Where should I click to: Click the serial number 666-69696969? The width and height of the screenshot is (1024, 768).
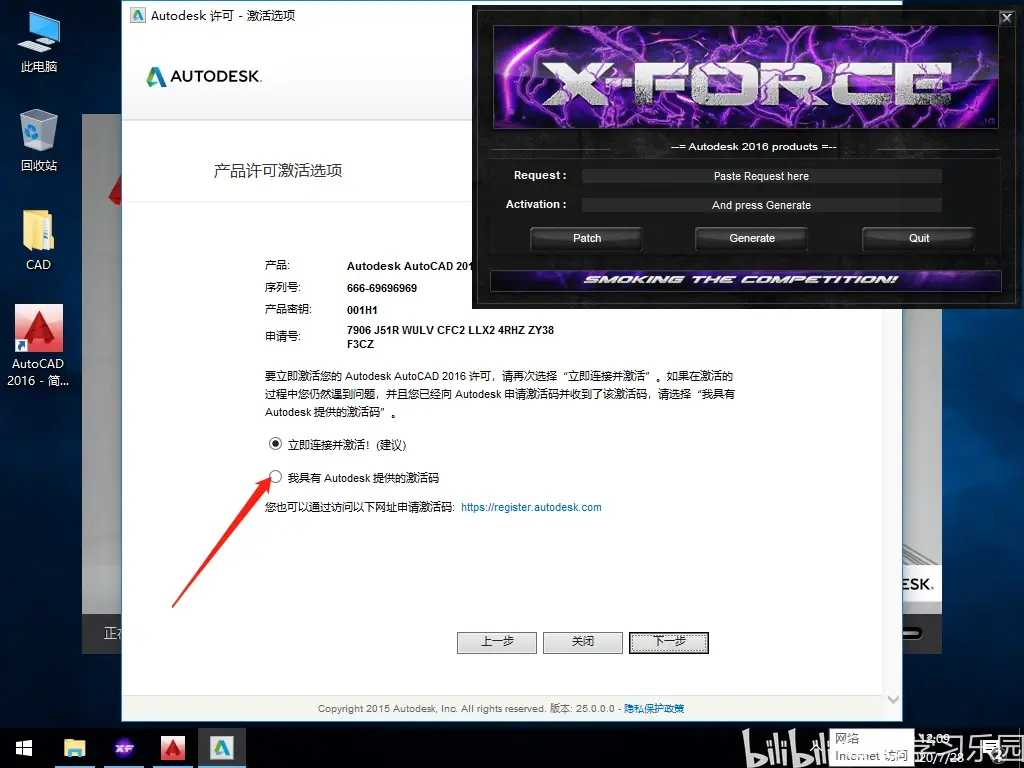(x=382, y=288)
